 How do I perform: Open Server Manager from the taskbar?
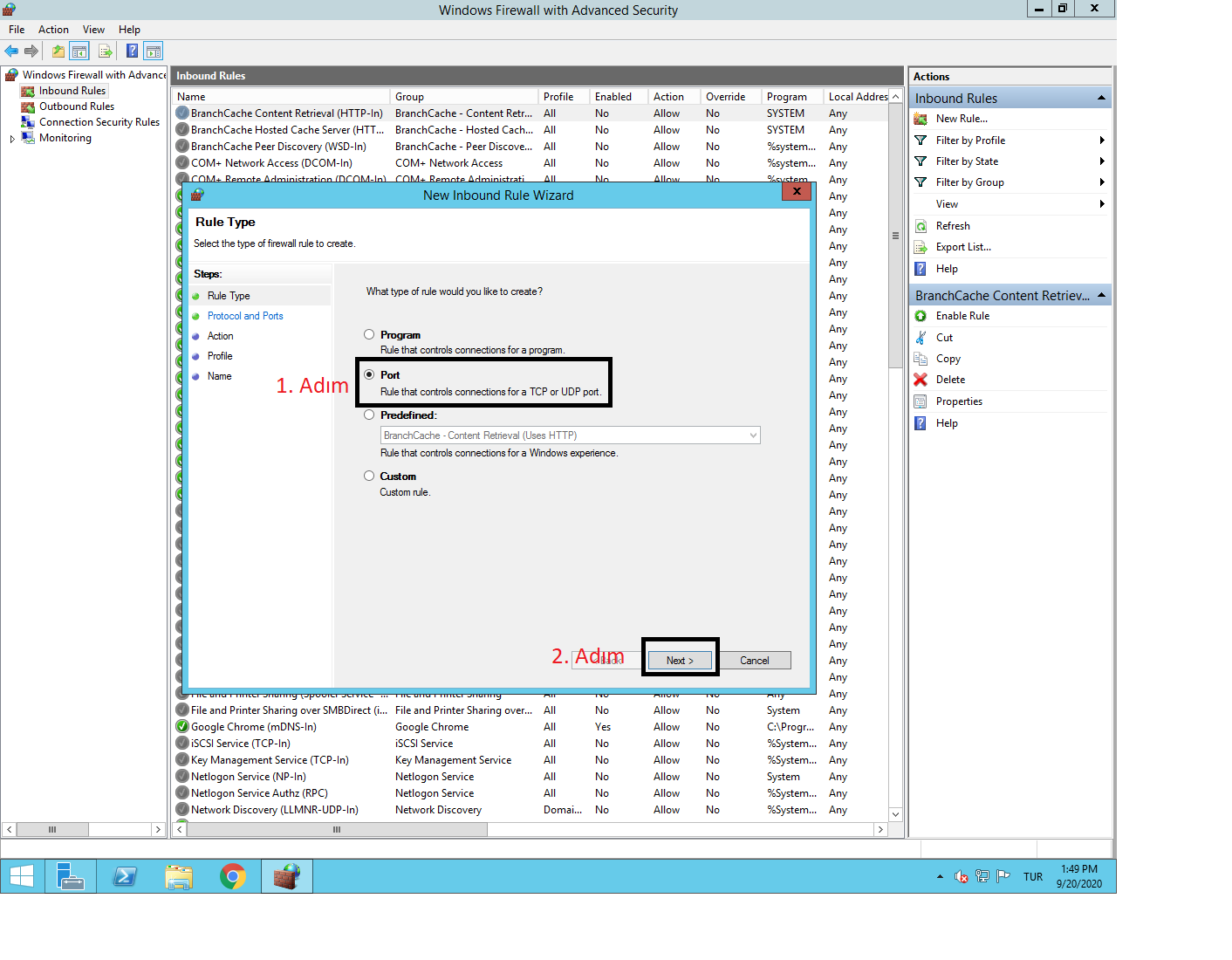pyautogui.click(x=71, y=876)
